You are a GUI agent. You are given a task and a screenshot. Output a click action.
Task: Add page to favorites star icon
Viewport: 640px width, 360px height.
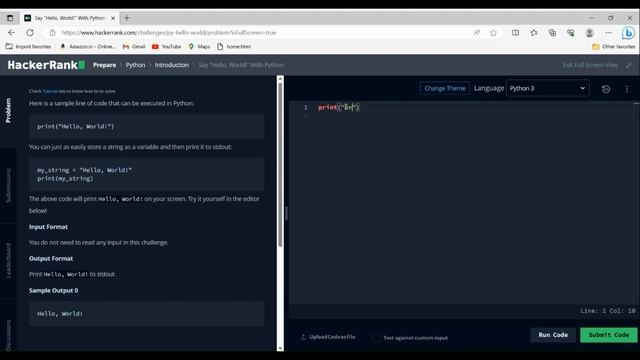point(493,33)
